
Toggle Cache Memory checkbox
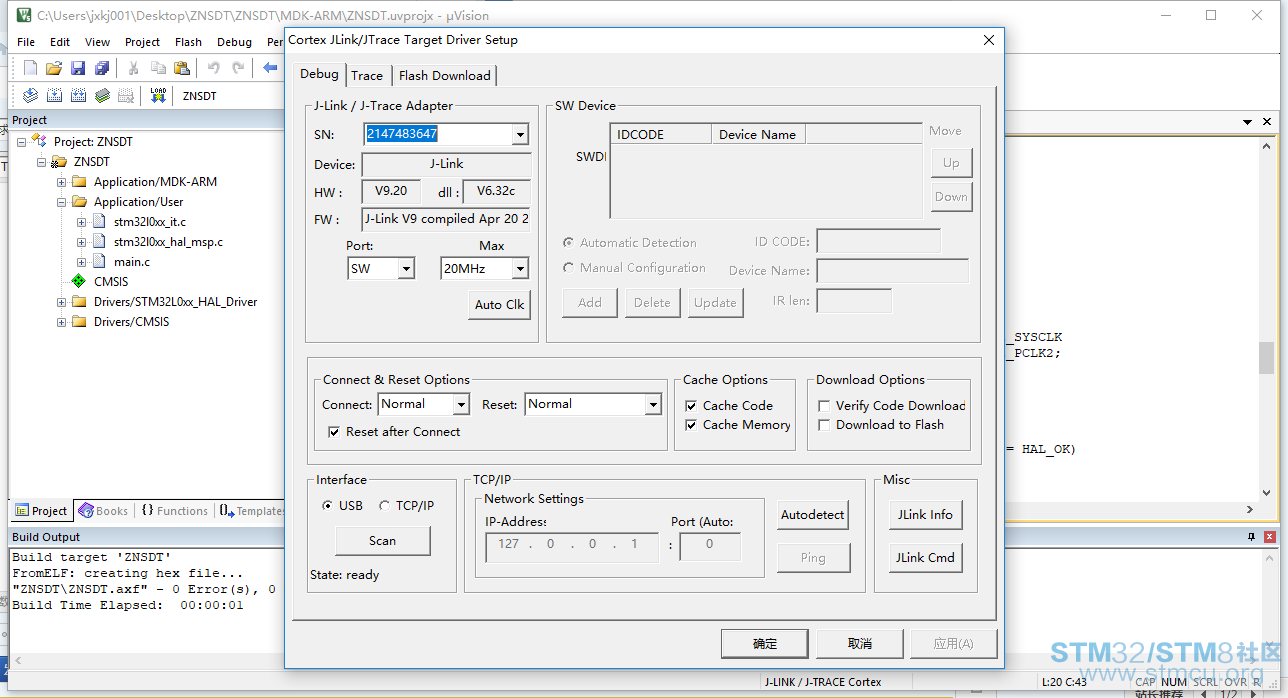691,425
